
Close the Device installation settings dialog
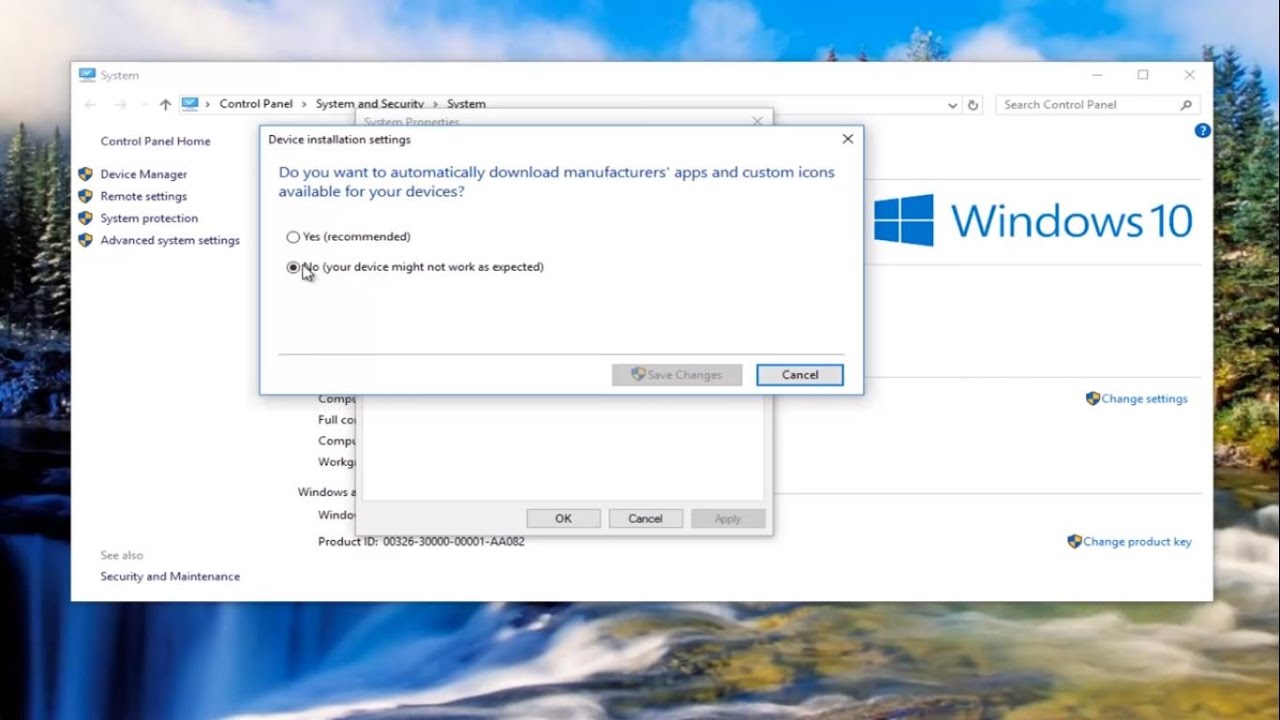(847, 139)
